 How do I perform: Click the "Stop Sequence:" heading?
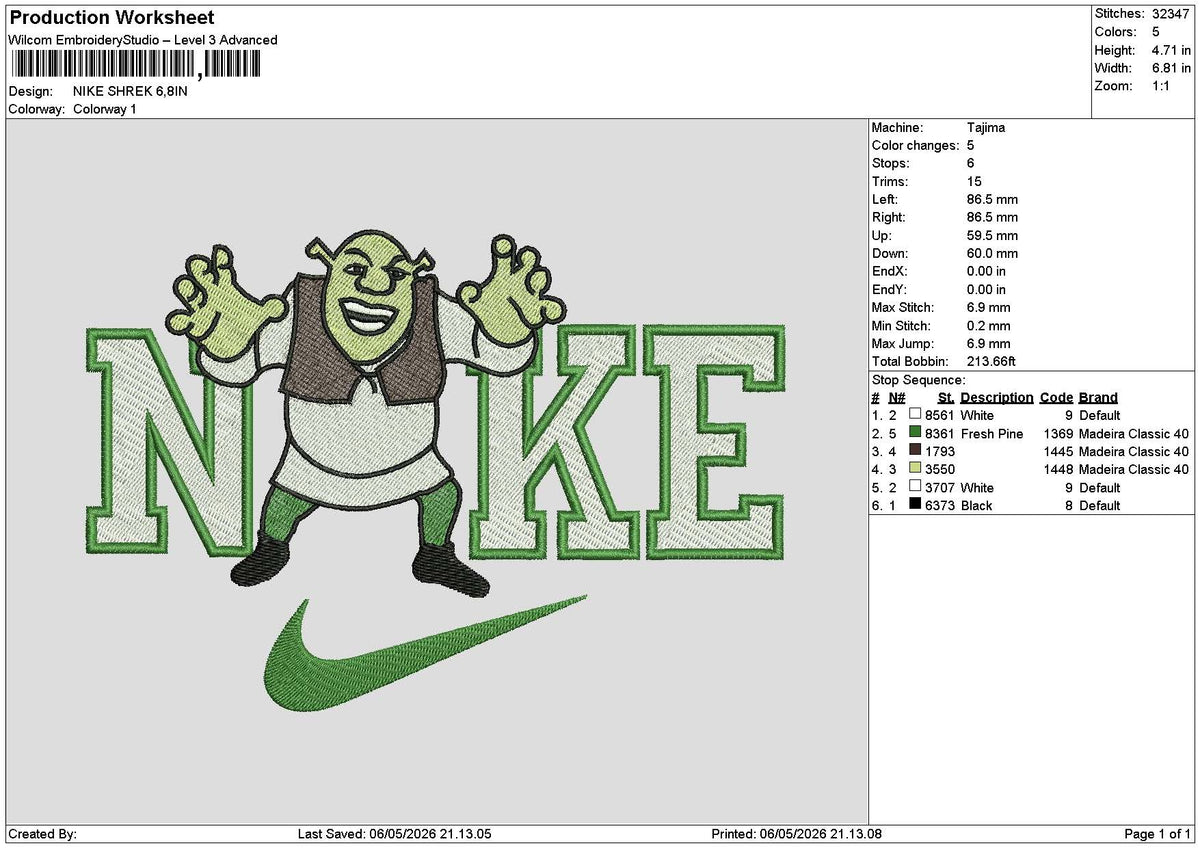pyautogui.click(x=919, y=379)
